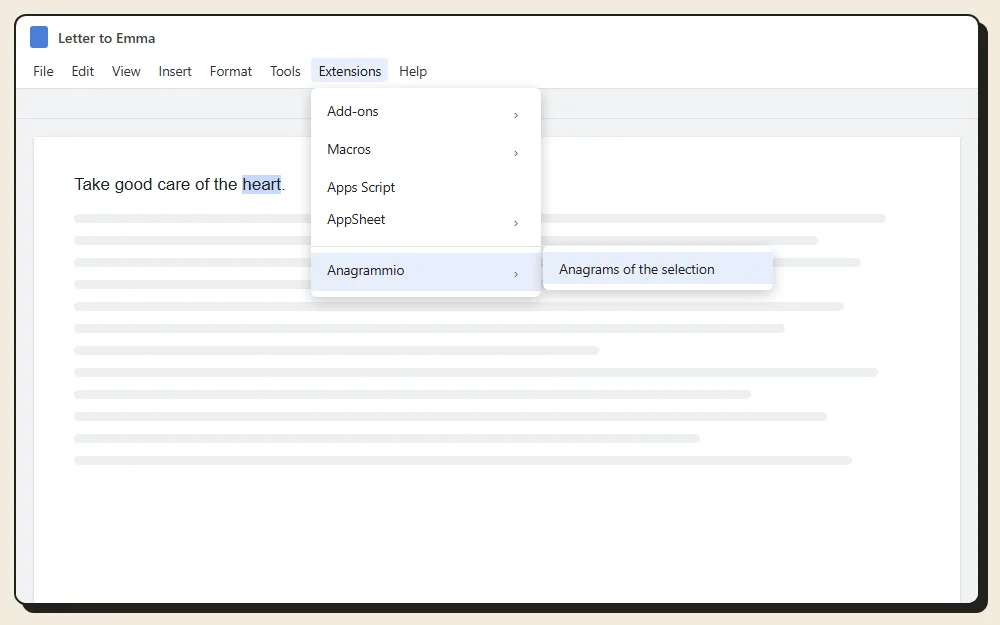Open the Insert menu

coord(175,71)
